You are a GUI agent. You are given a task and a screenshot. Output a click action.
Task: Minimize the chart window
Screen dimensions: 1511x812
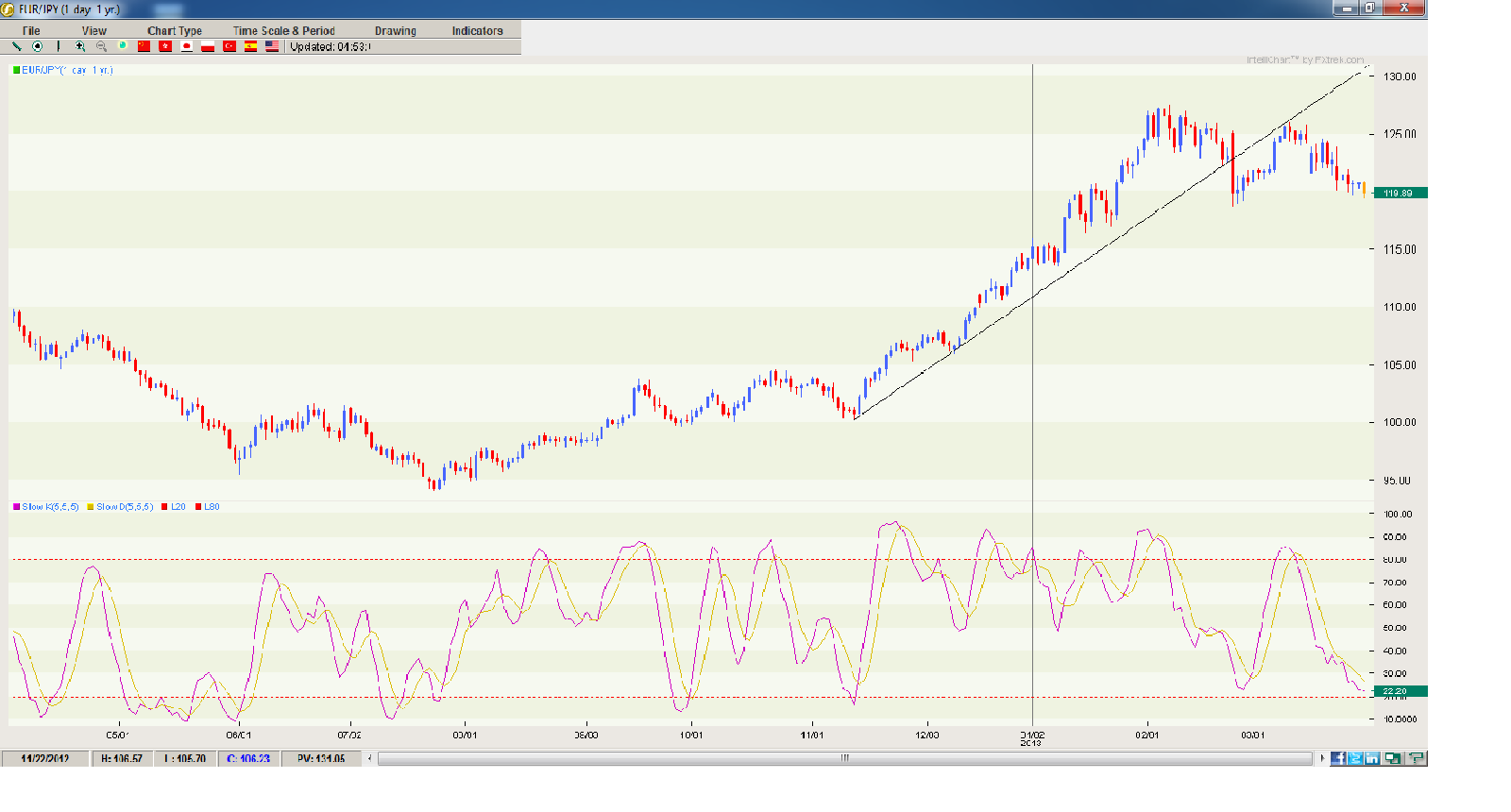tap(1346, 8)
